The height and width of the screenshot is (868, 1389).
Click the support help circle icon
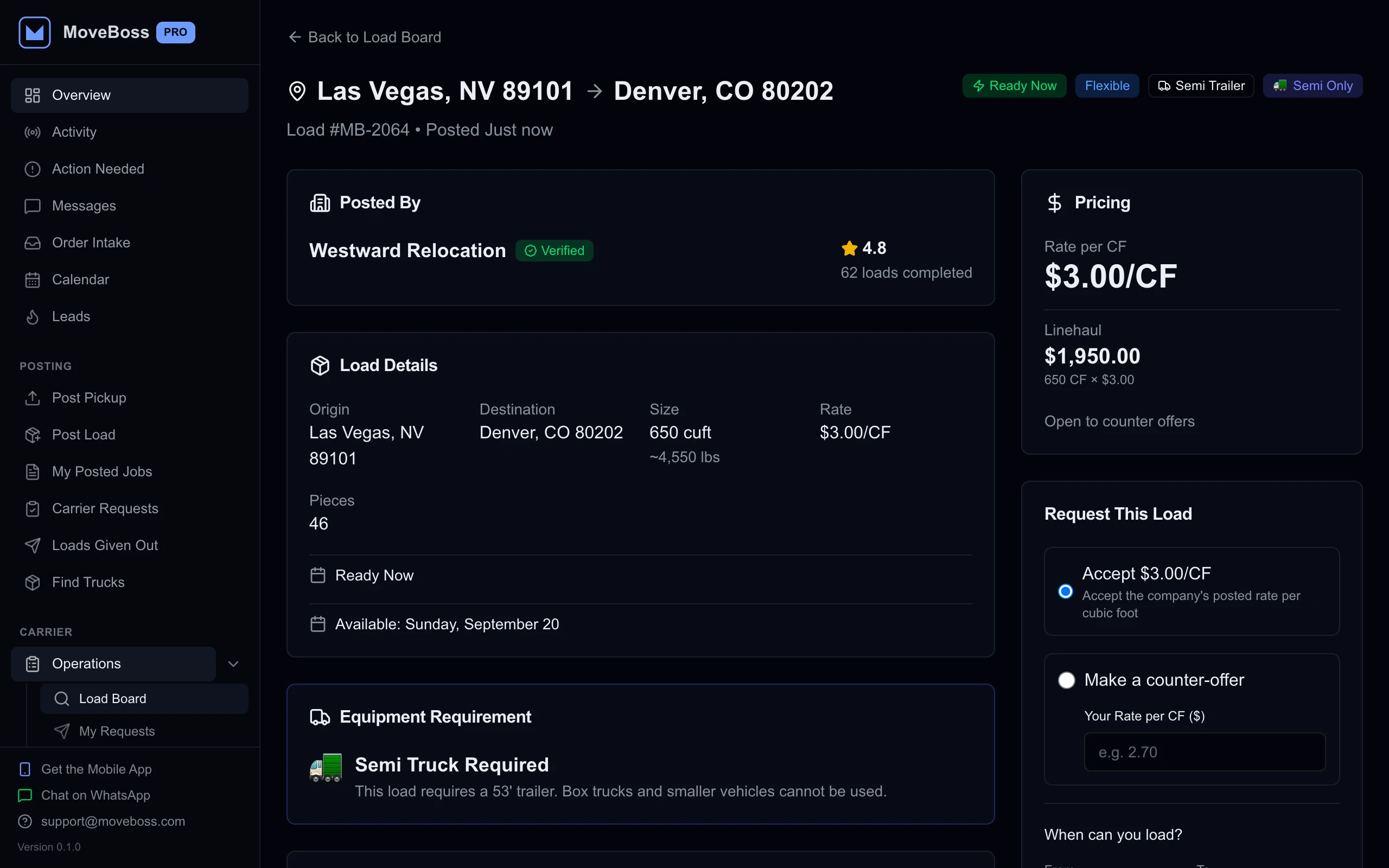point(26,821)
